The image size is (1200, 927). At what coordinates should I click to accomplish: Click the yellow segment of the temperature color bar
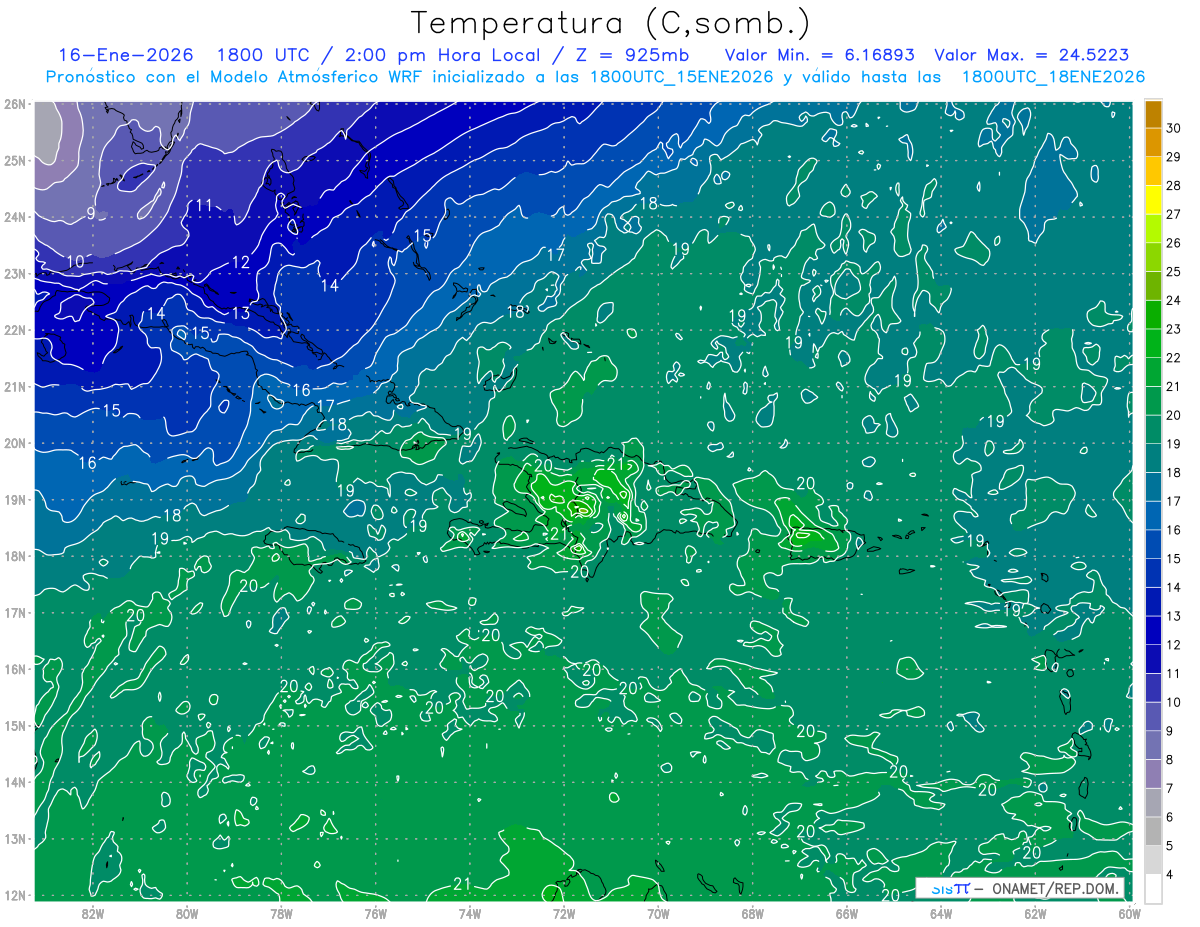click(x=1153, y=199)
